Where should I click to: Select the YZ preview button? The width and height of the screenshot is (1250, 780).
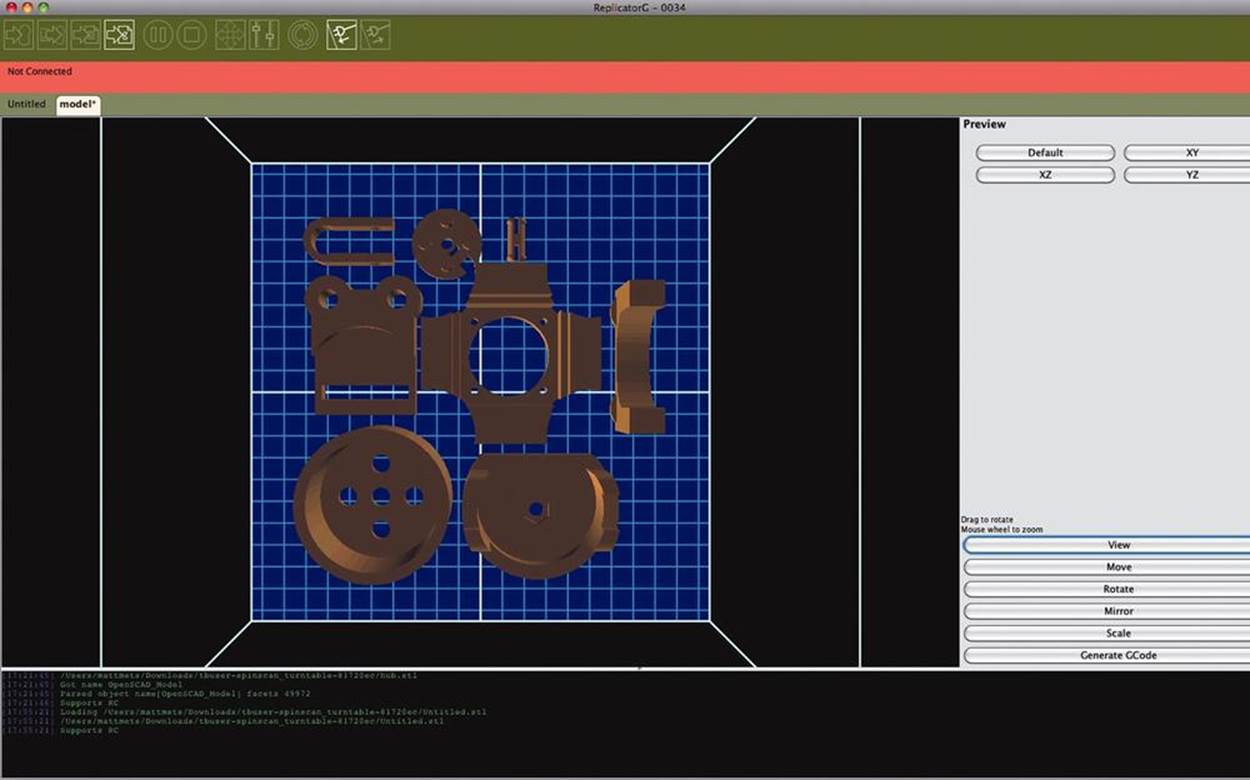1187,175
